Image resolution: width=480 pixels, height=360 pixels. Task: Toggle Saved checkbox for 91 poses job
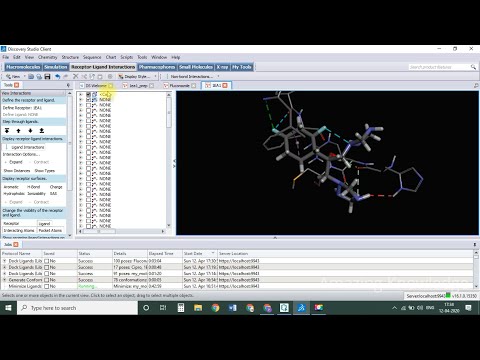coord(47,274)
